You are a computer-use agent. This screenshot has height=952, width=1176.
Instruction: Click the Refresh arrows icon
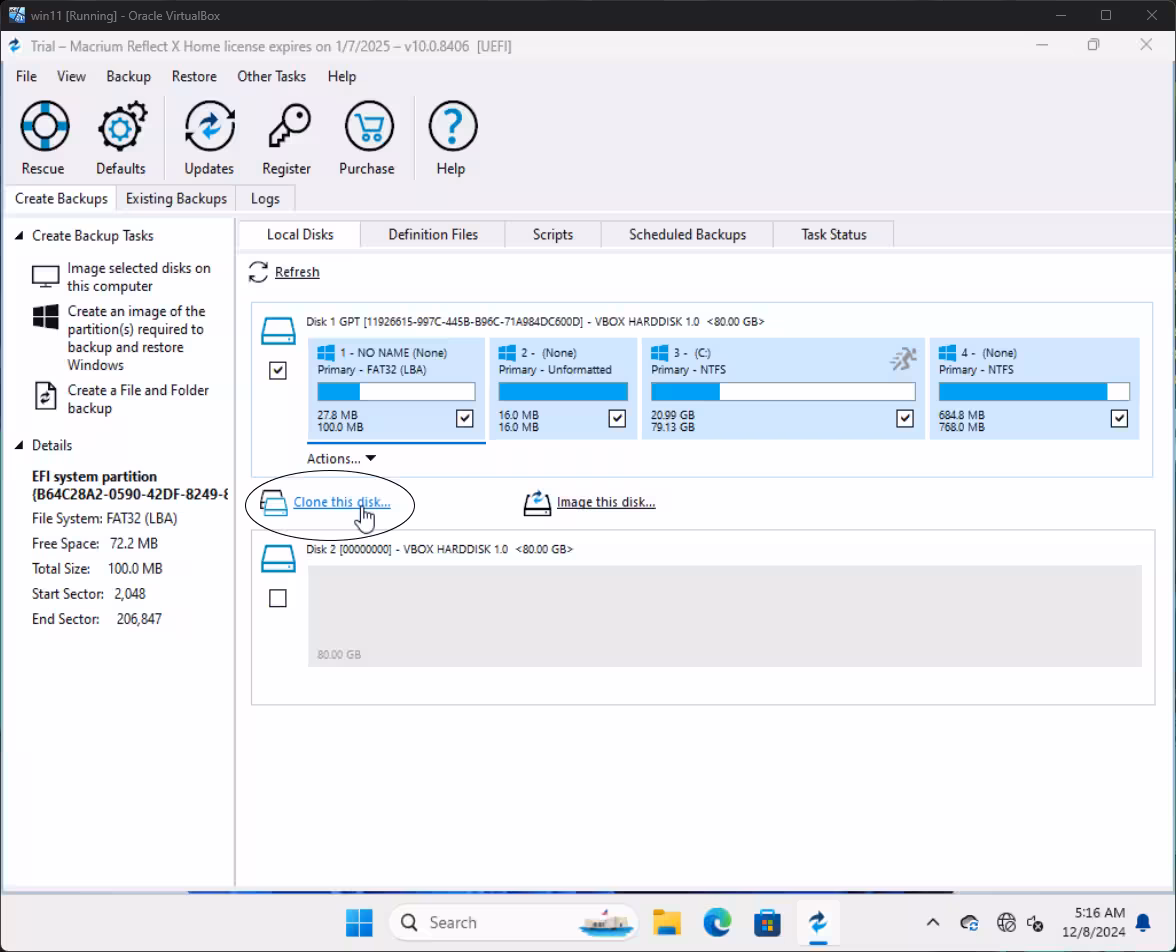tap(258, 272)
